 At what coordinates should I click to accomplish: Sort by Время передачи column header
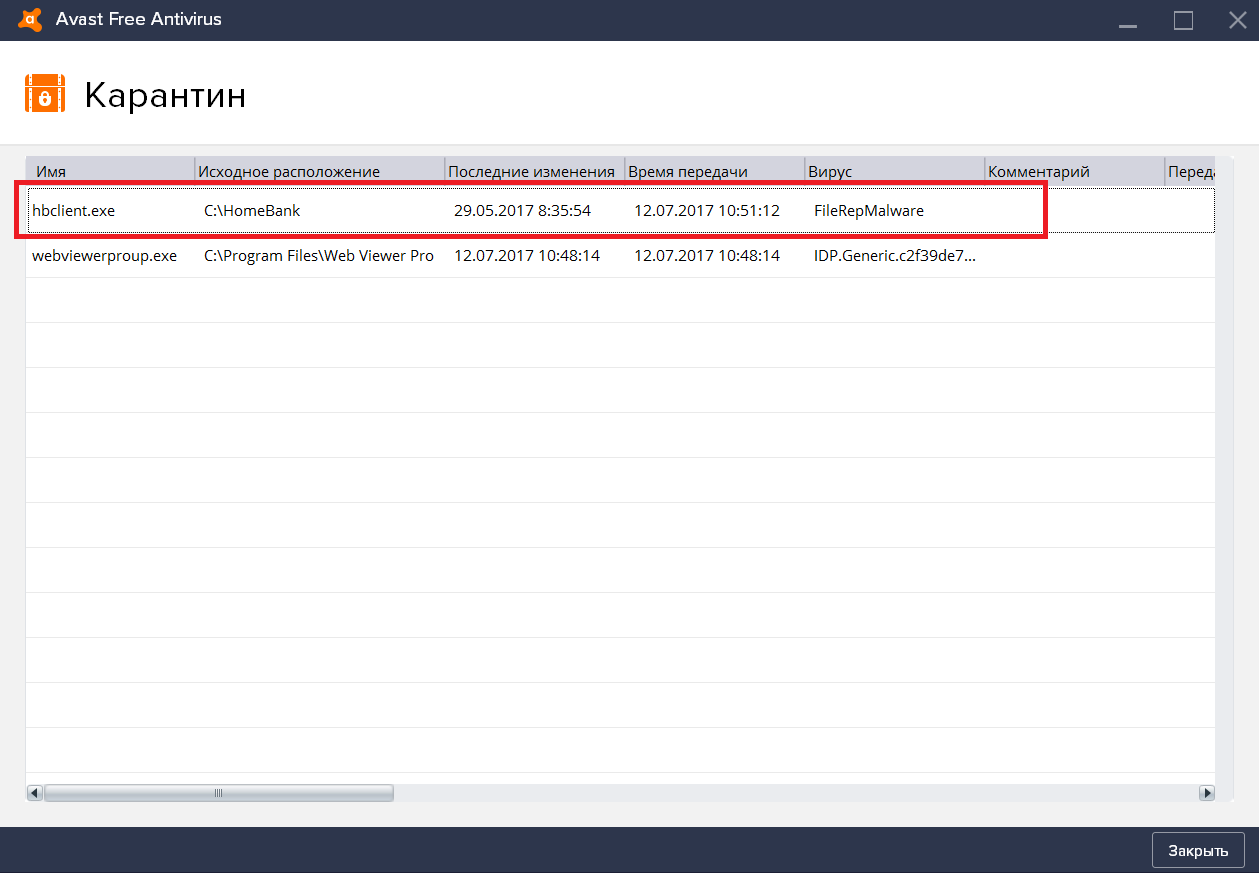click(715, 171)
